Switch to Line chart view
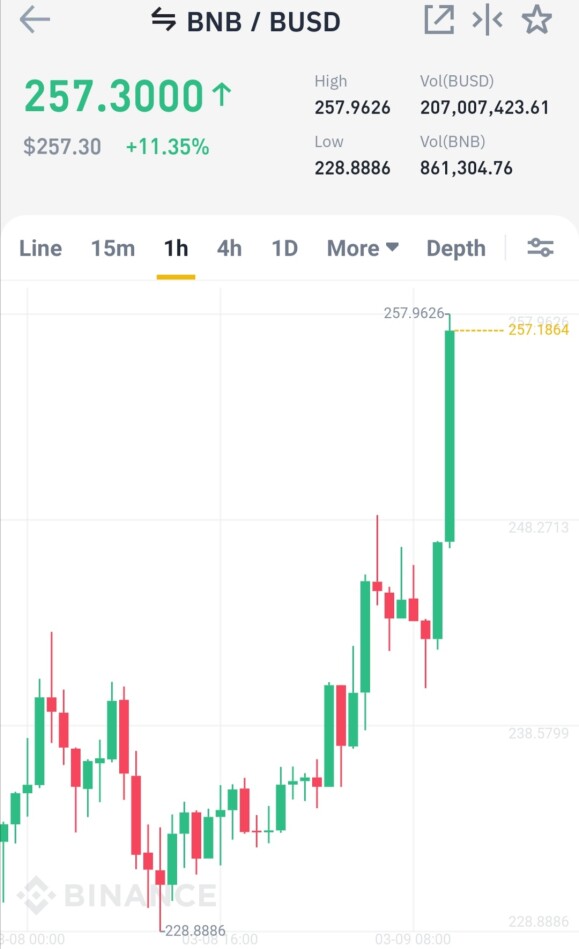 pyautogui.click(x=41, y=248)
